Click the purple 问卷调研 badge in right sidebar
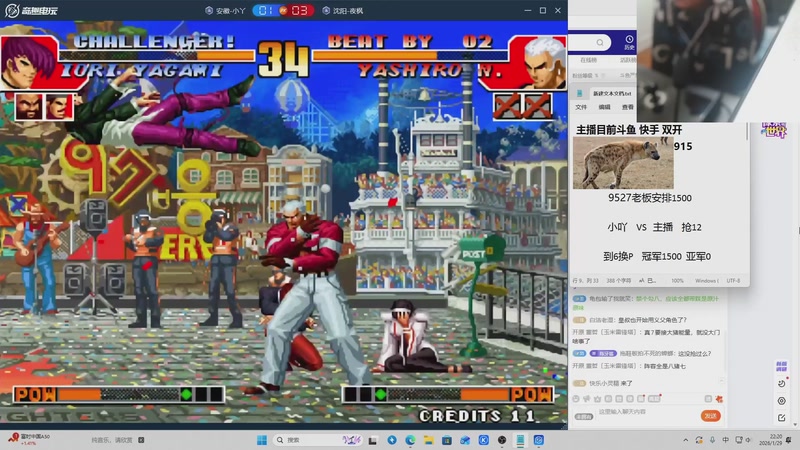Viewport: 800px width, 450px height. pyautogui.click(x=781, y=366)
